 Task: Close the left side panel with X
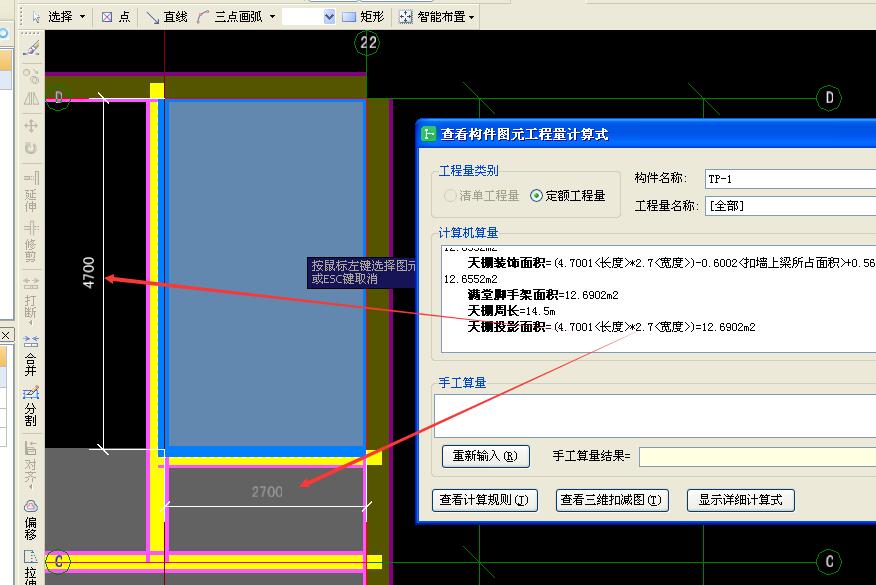tap(6, 335)
